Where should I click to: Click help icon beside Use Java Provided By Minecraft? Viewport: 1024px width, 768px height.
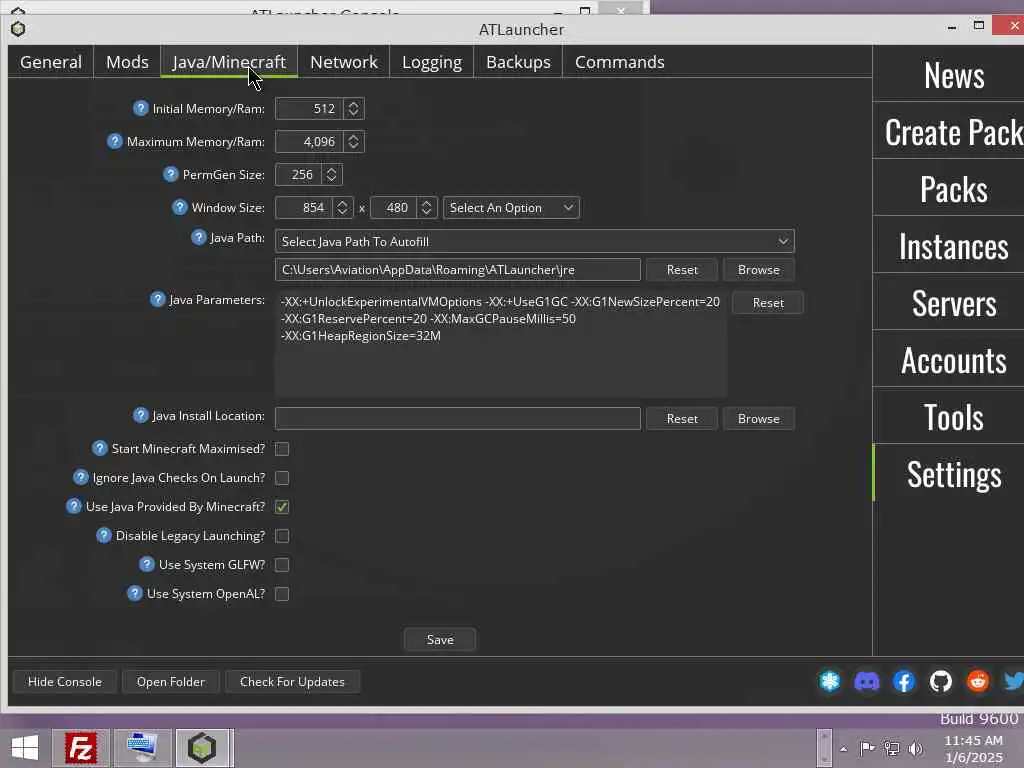coord(74,506)
